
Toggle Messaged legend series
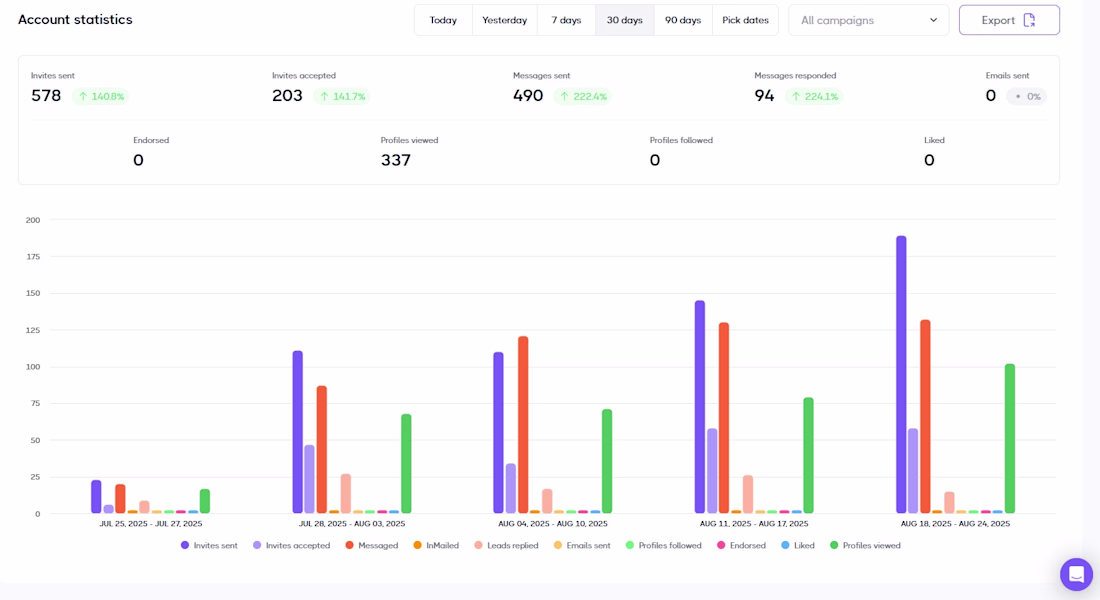[x=371, y=545]
